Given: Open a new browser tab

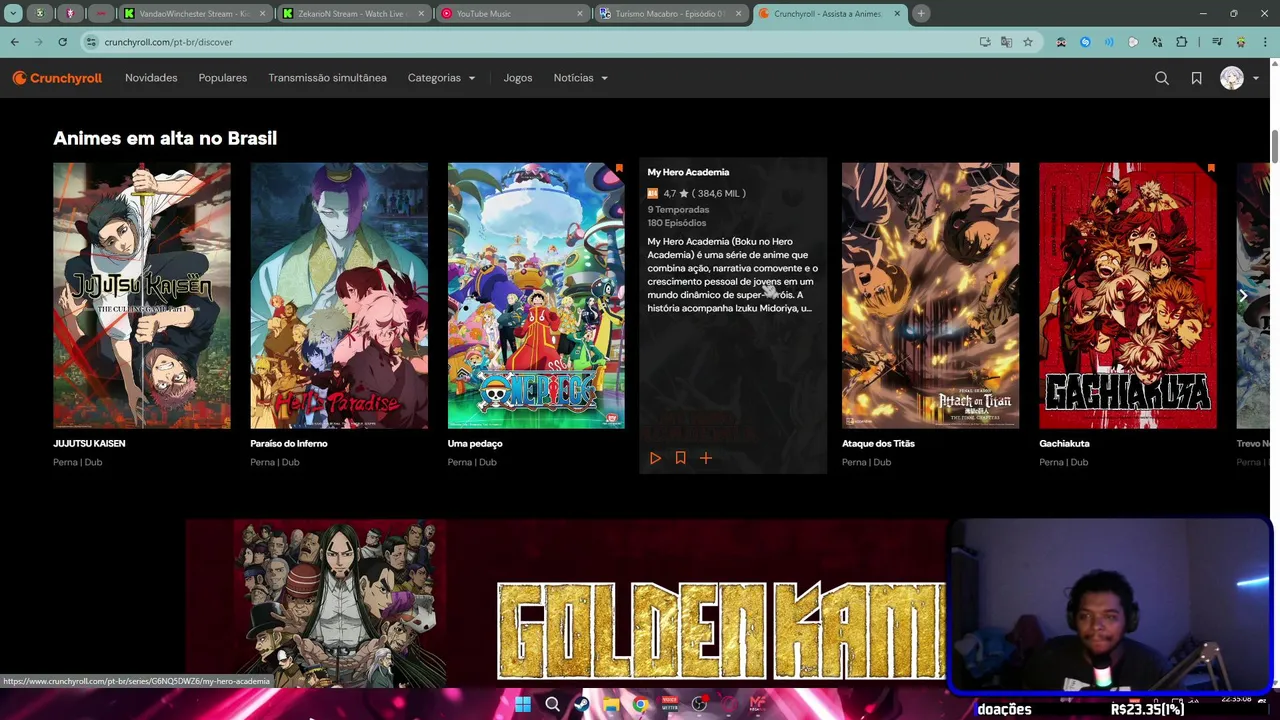Looking at the screenshot, I should [x=921, y=14].
